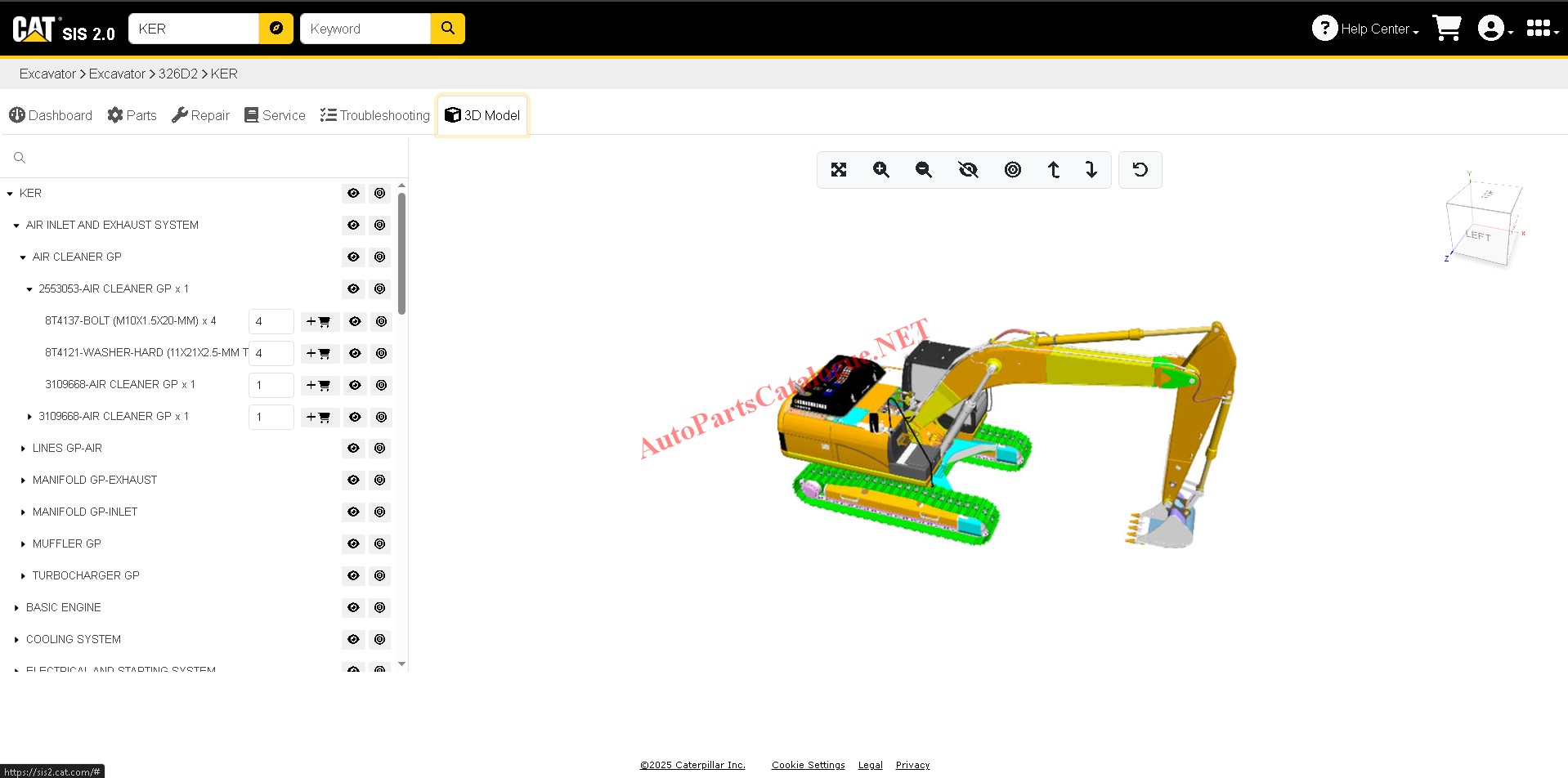Open the shopping cart in header

point(1446,29)
